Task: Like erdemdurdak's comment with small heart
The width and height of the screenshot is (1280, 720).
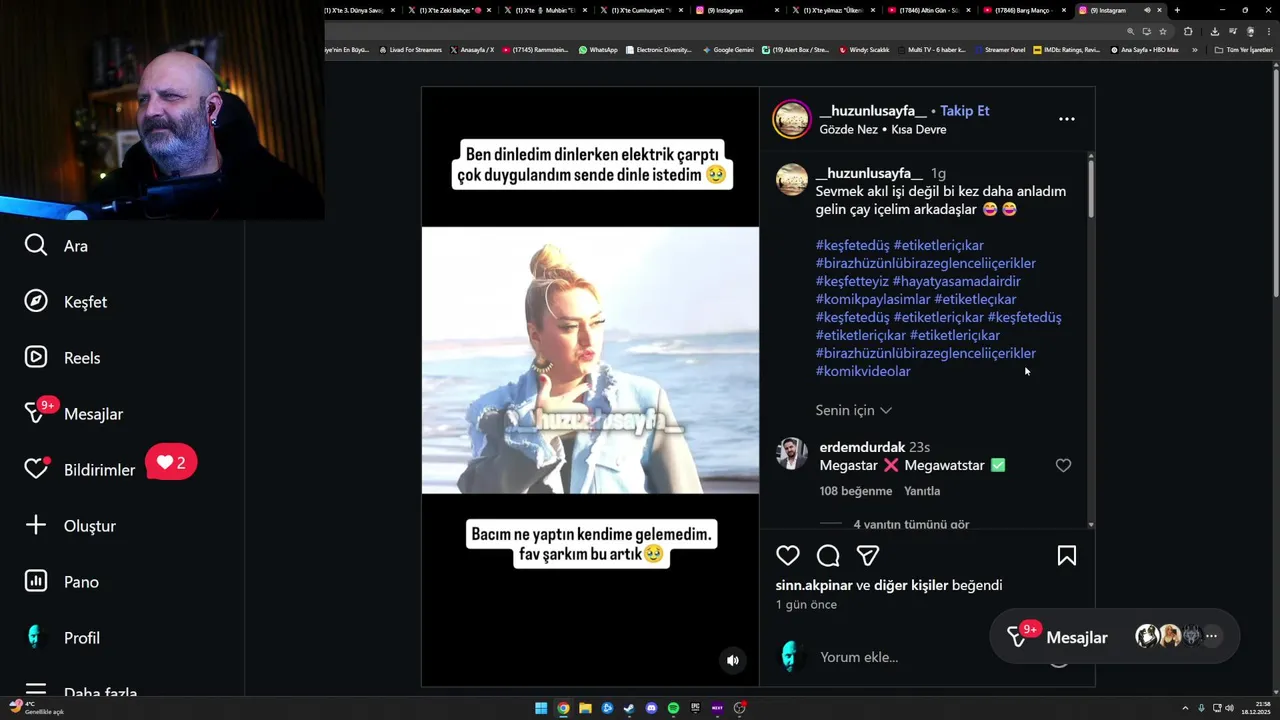Action: pyautogui.click(x=1063, y=465)
